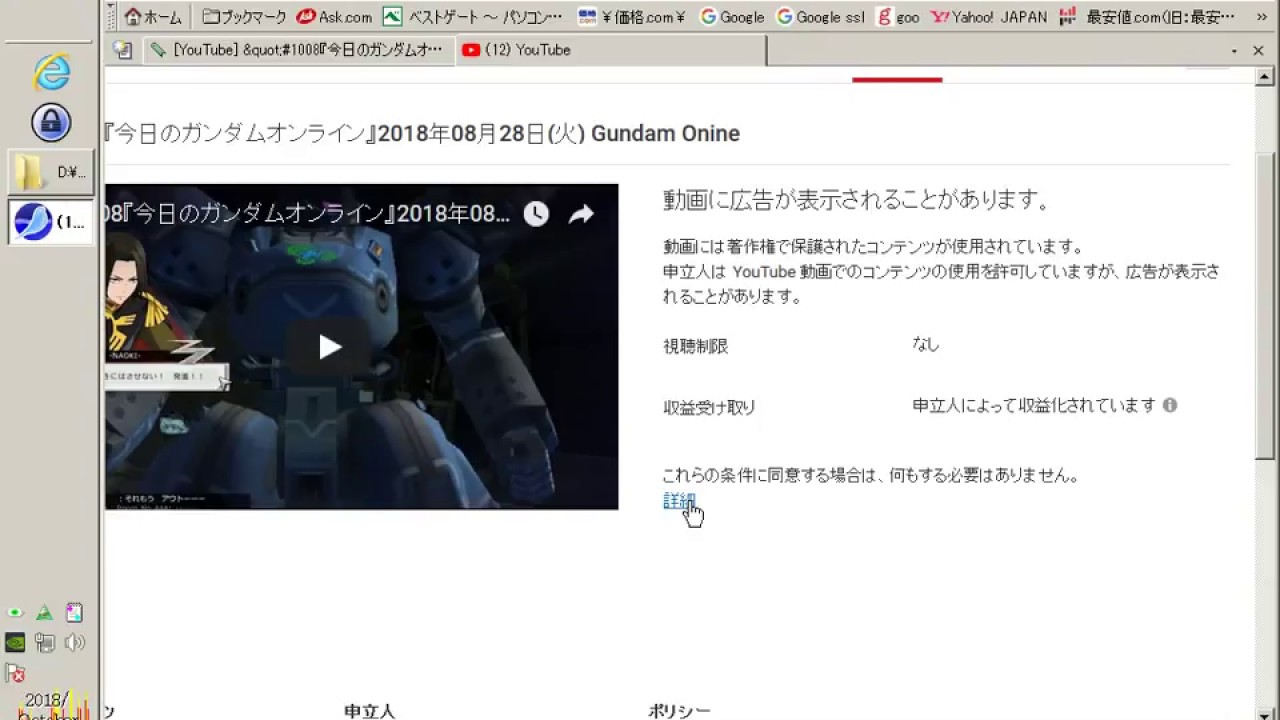Image resolution: width=1280 pixels, height=720 pixels.
Task: Click the Action Center flag tray icon
Action: 15,673
